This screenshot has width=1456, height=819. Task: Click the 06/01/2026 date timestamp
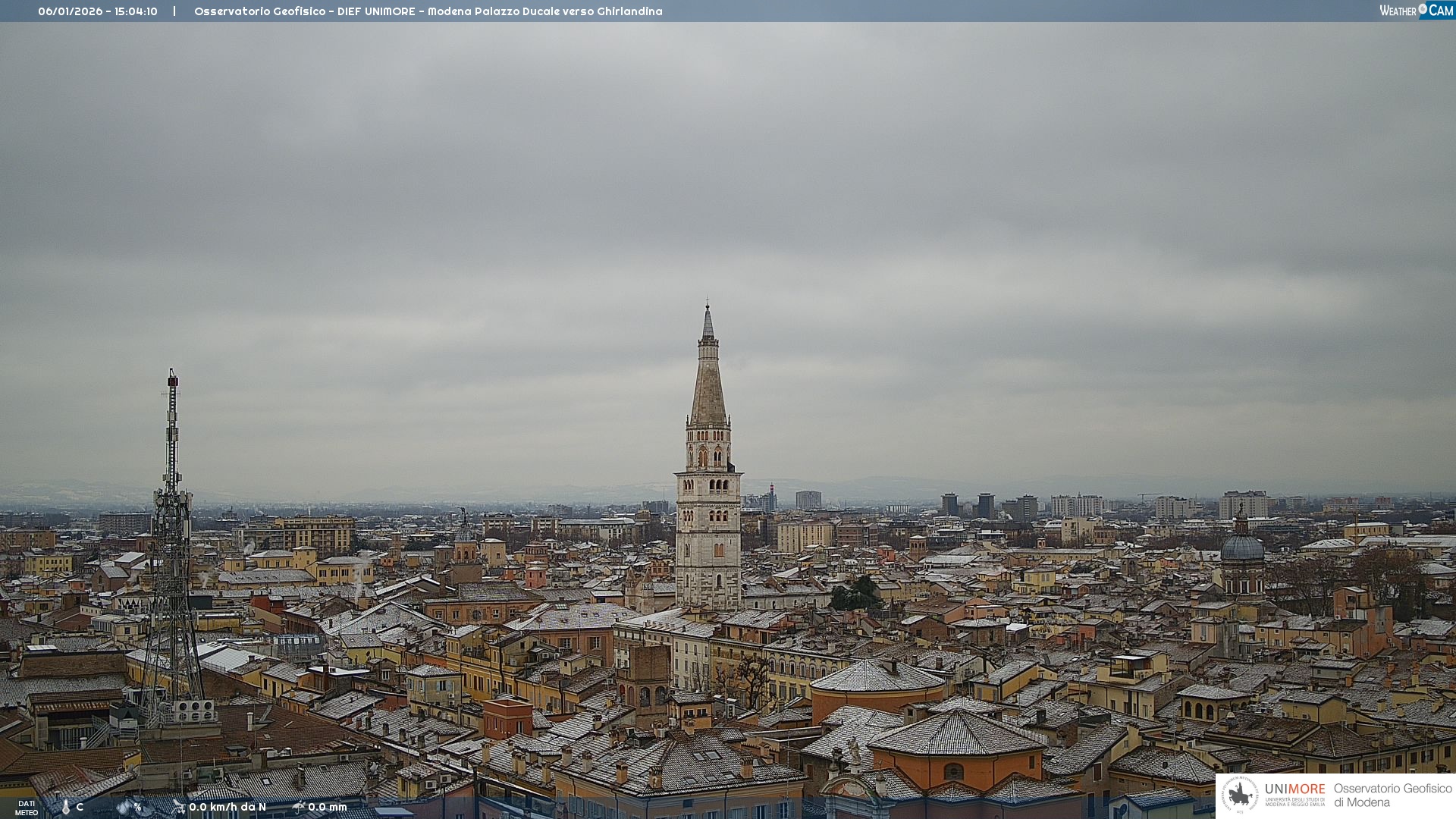point(70,11)
